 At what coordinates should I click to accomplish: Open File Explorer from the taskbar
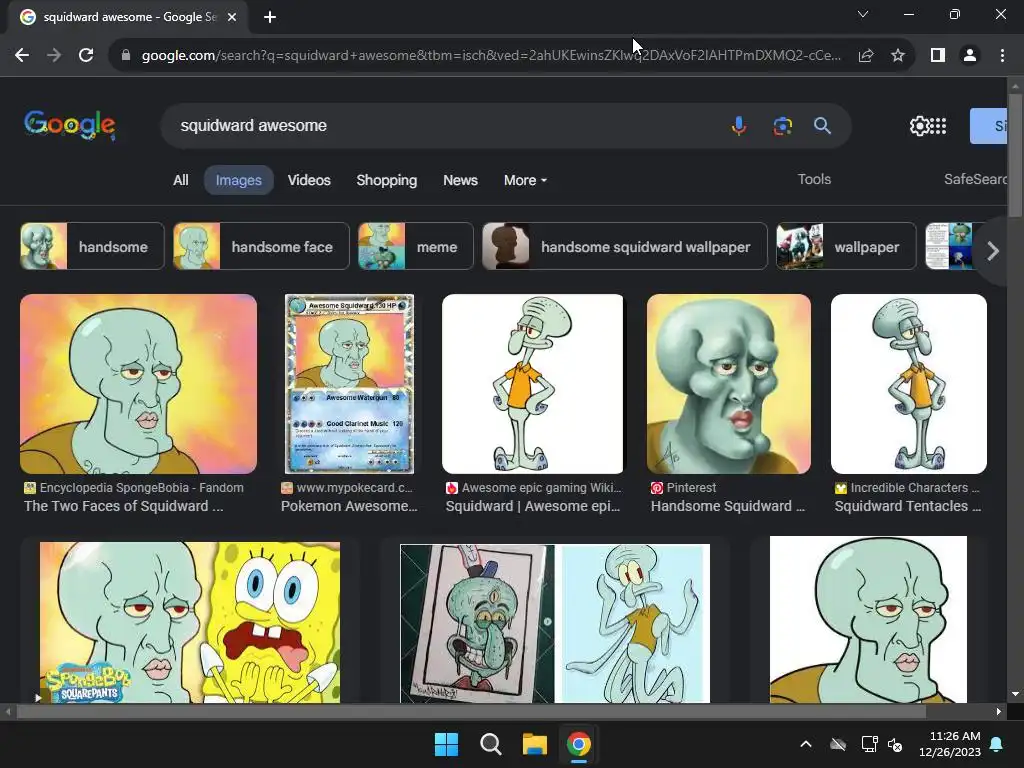pyautogui.click(x=534, y=744)
